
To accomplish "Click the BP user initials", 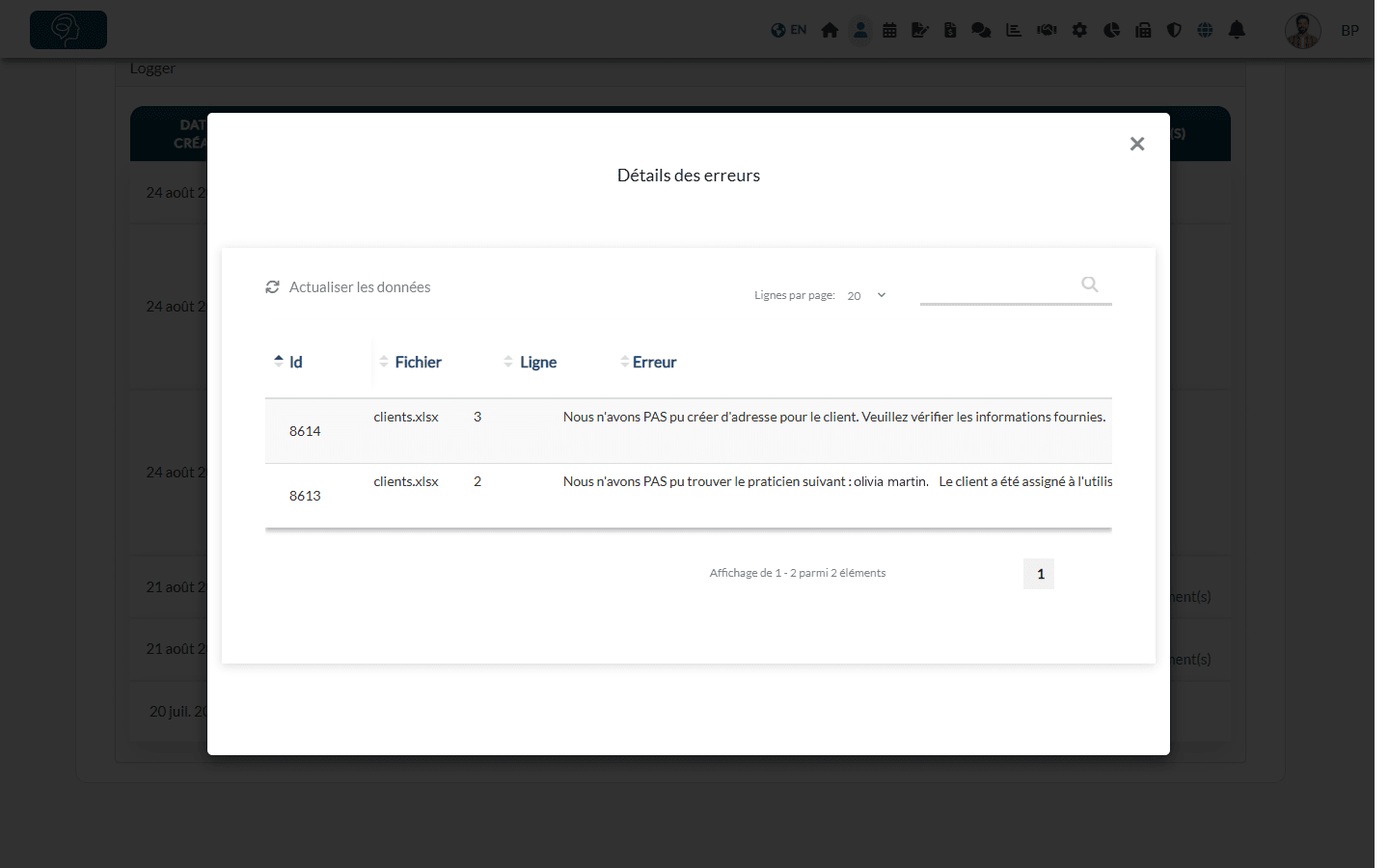I will point(1350,31).
